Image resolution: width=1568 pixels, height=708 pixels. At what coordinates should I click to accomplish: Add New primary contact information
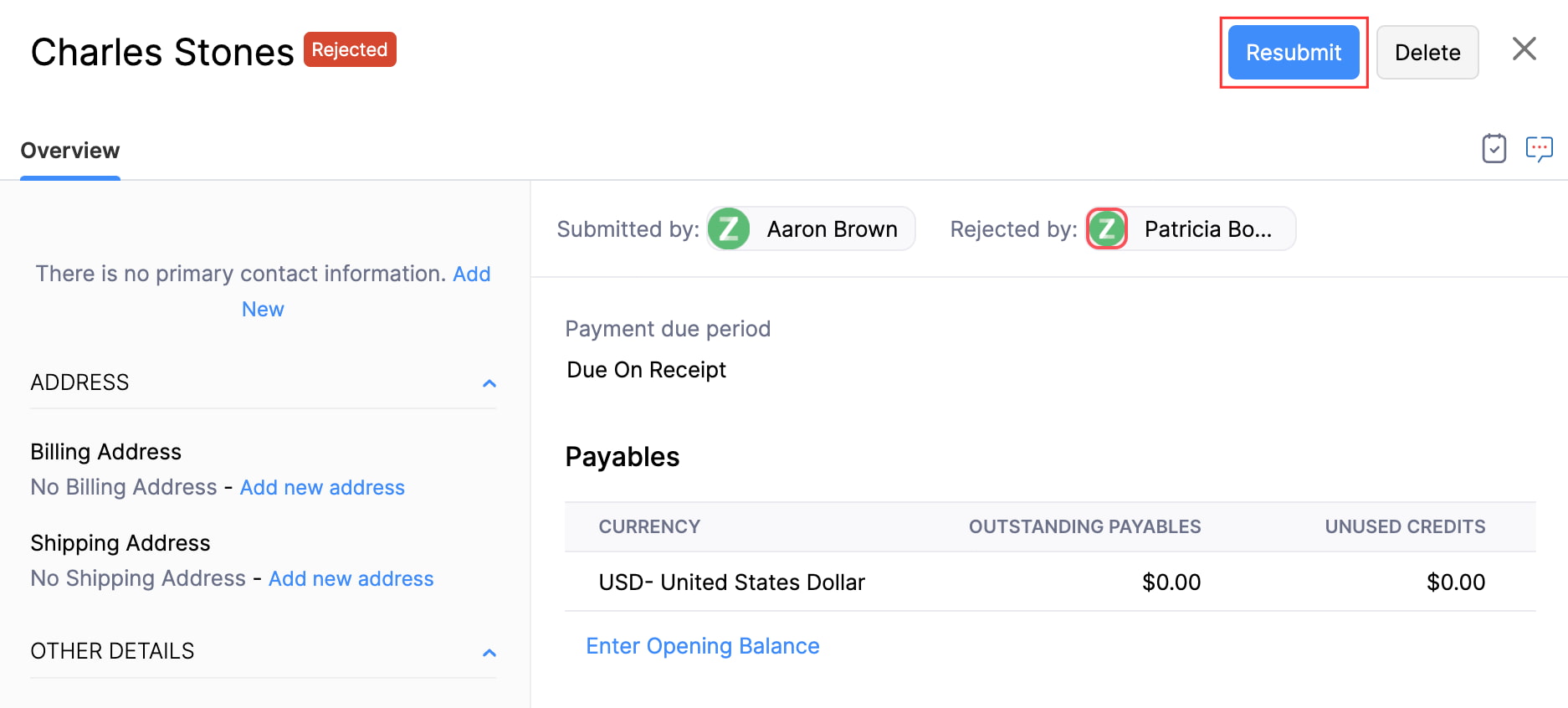263,308
